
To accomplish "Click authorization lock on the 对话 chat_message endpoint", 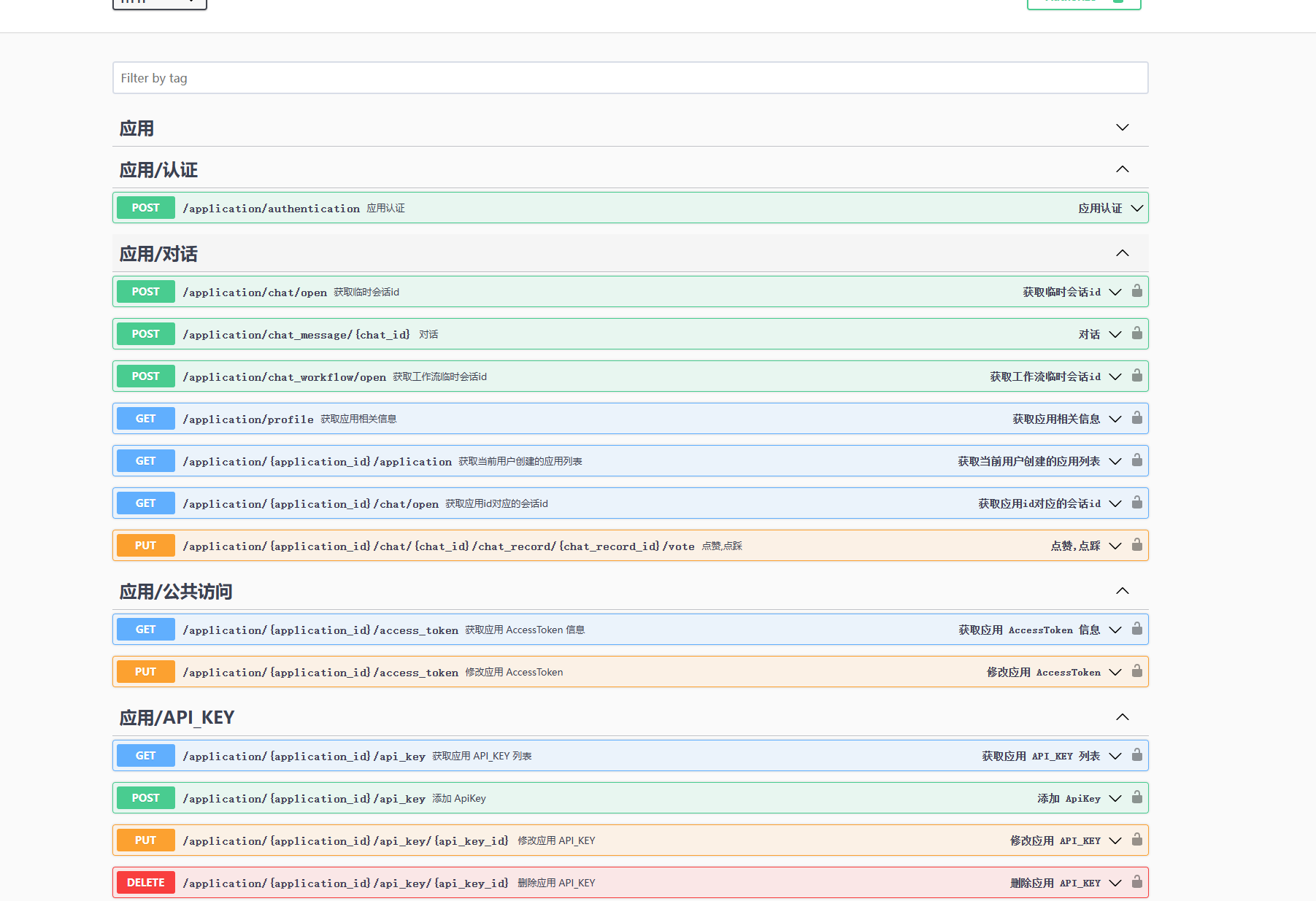I will coord(1136,333).
